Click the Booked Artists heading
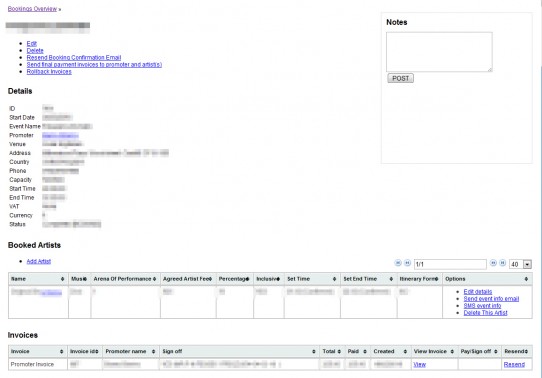This screenshot has height=378, width=542. (x=34, y=245)
